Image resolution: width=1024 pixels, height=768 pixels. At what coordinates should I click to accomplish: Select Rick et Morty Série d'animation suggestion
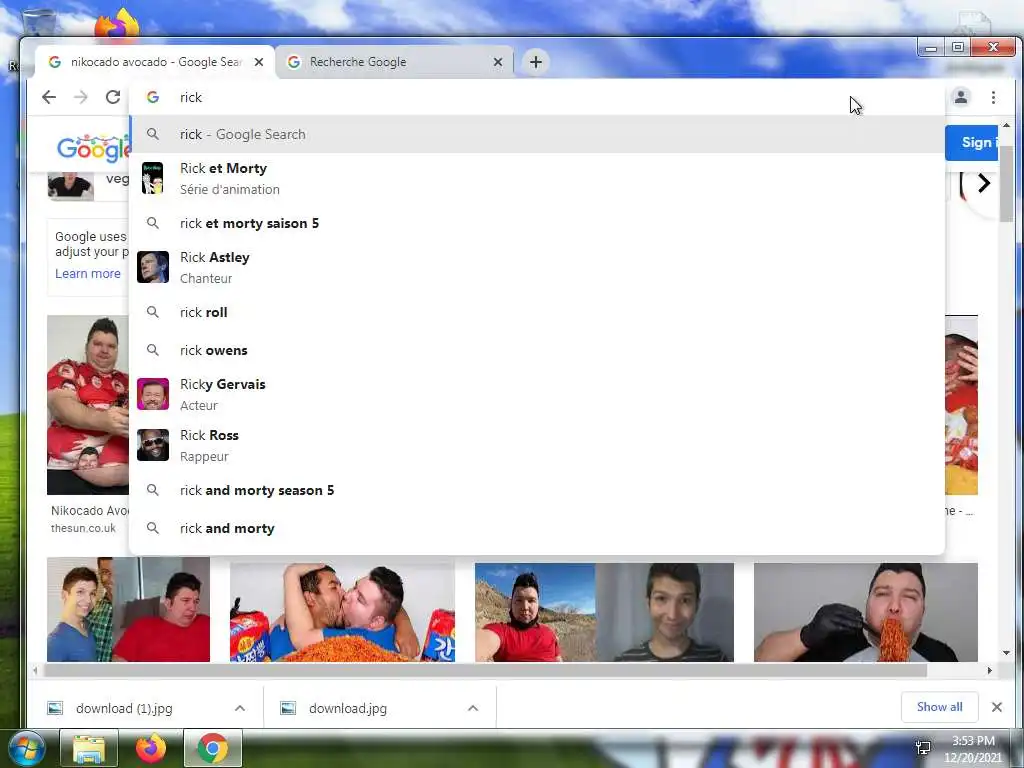(x=537, y=178)
